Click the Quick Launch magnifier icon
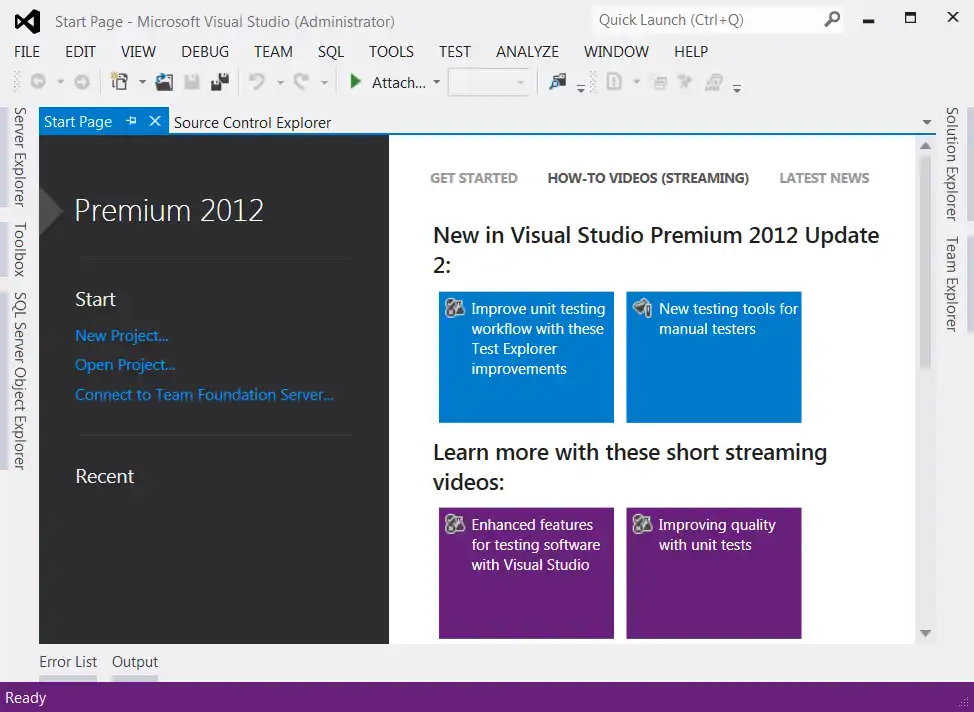Viewport: 974px width, 712px height. click(832, 20)
